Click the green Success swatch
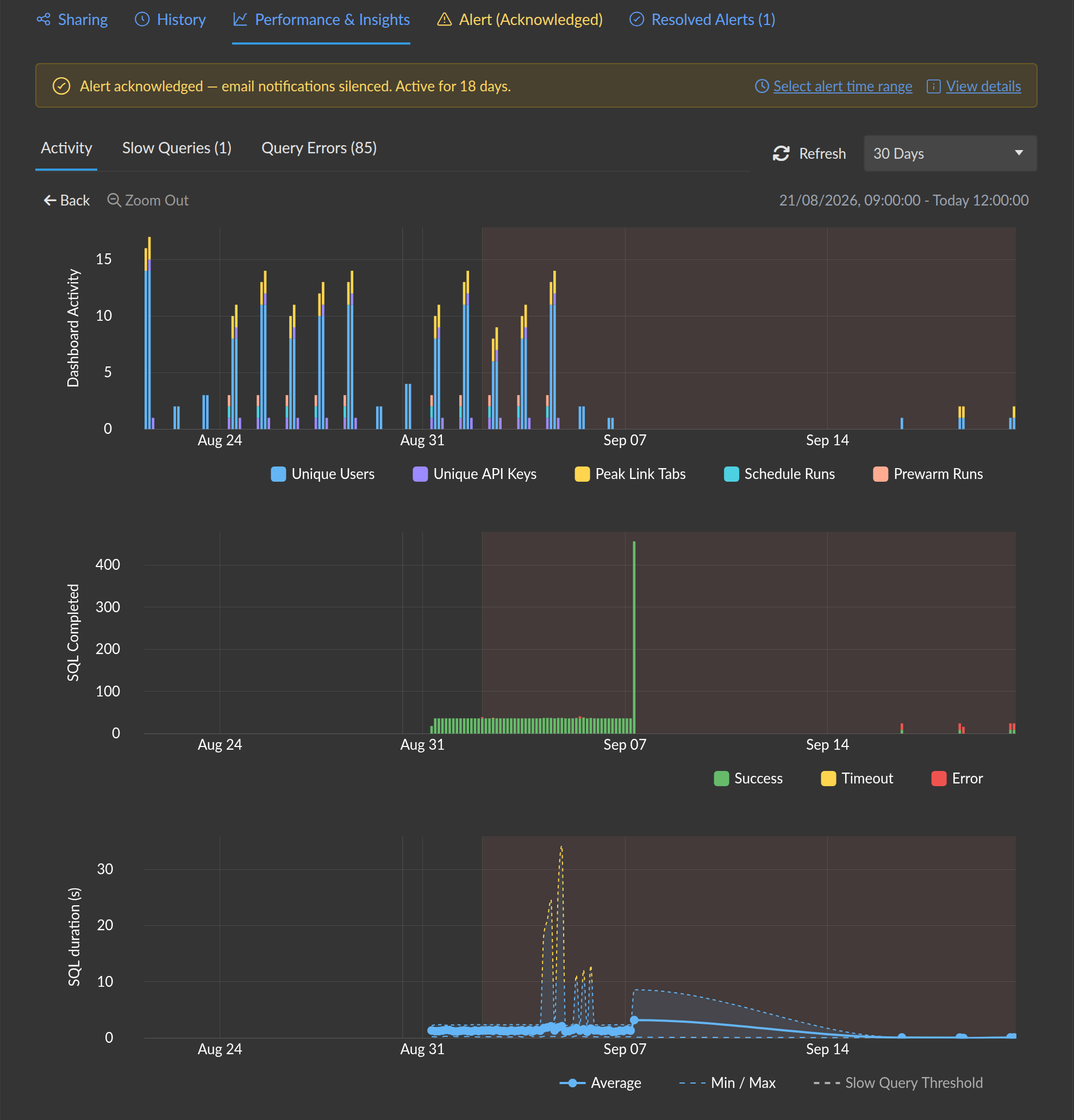 click(x=721, y=779)
